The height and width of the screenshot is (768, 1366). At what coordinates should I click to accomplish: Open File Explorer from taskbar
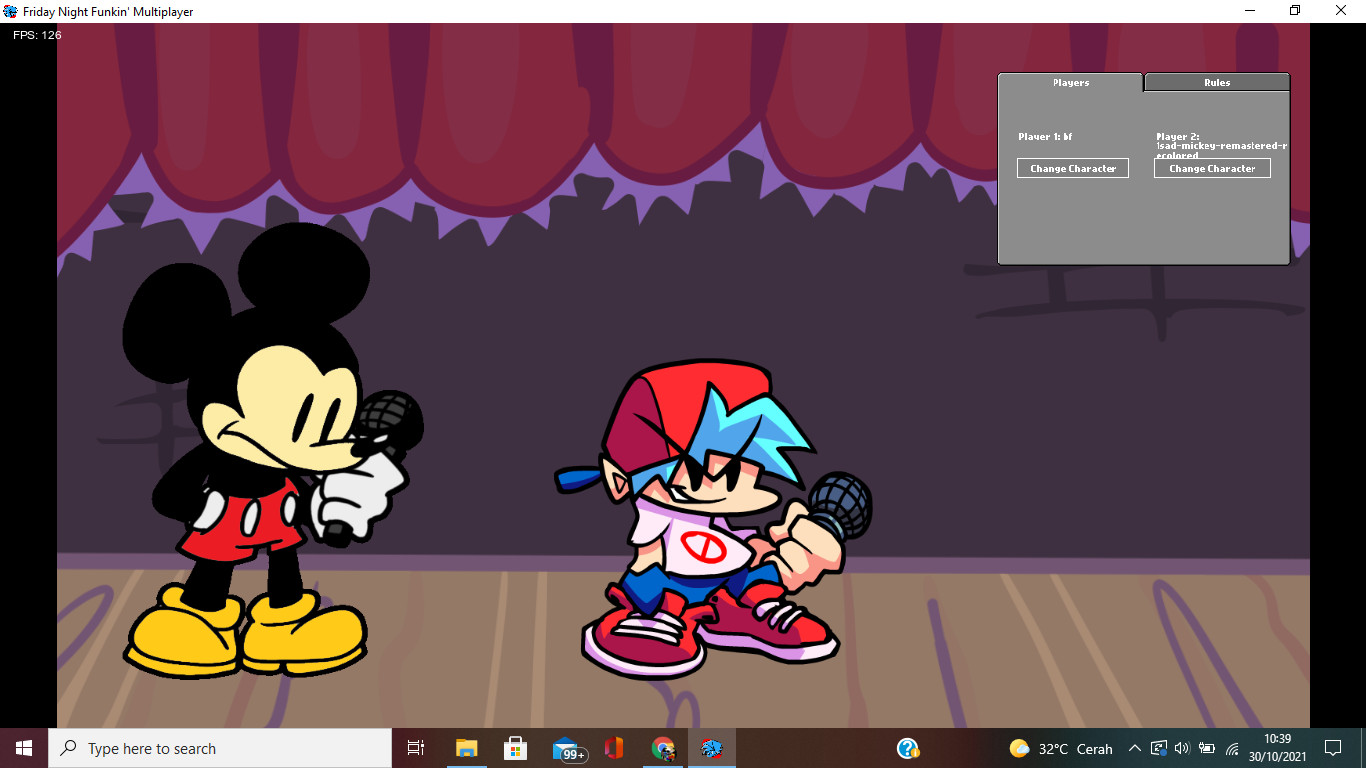tap(466, 748)
